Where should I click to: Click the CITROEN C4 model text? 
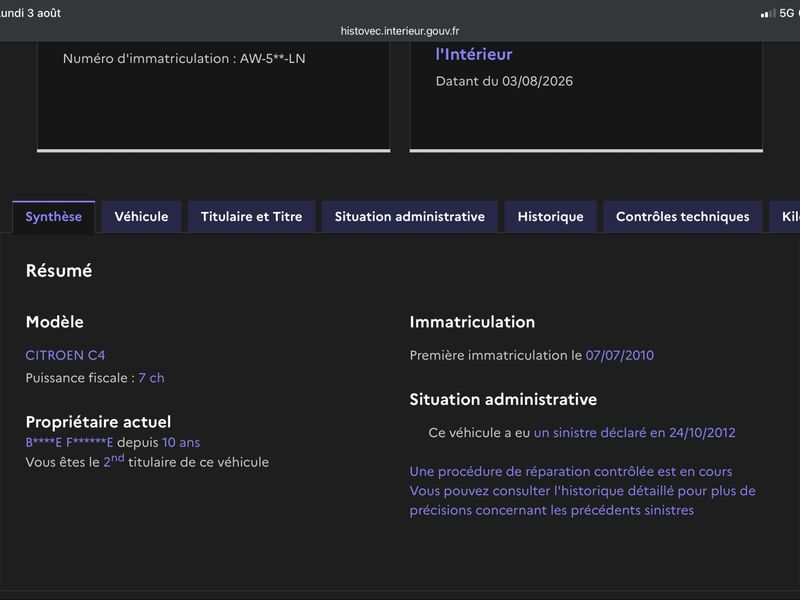click(x=65, y=355)
